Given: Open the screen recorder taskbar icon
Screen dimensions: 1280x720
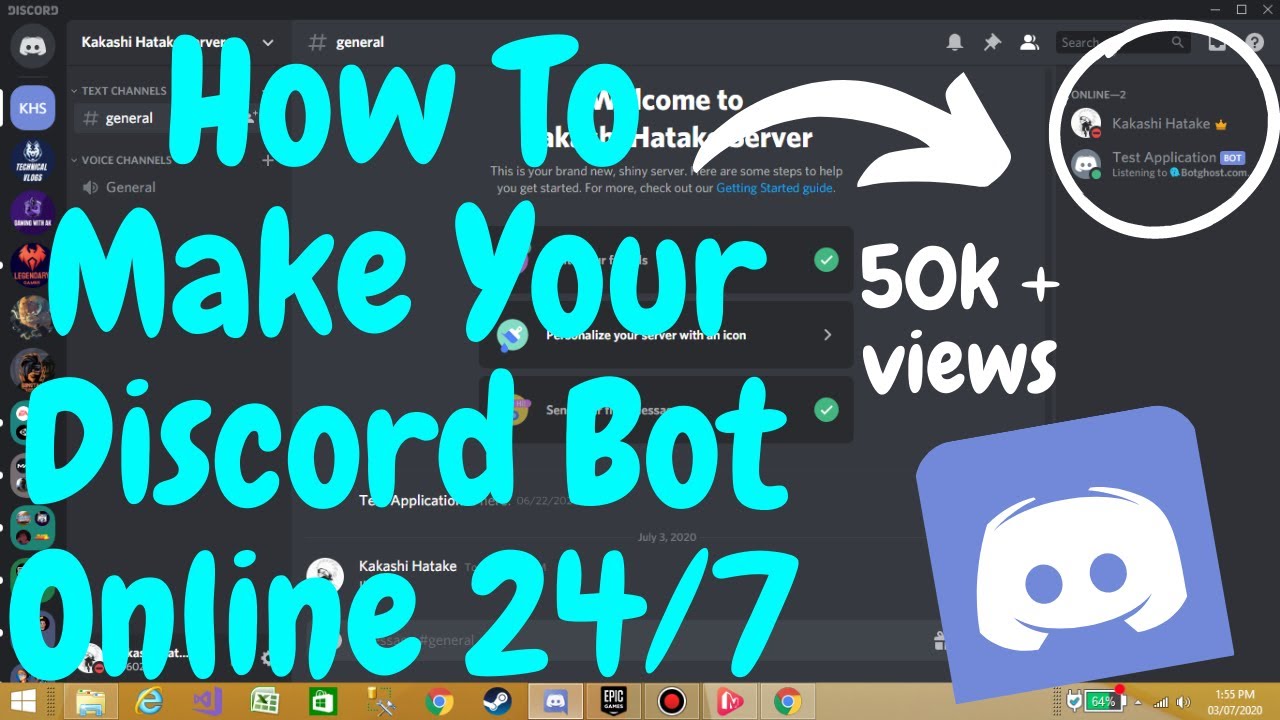Looking at the screenshot, I should pyautogui.click(x=671, y=701).
